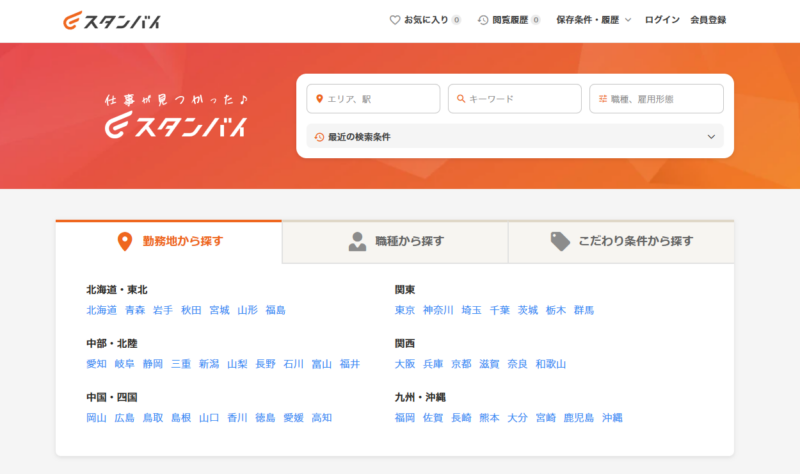The height and width of the screenshot is (474, 800).
Task: Click the history icon beside 最近の検索条件
Action: (x=319, y=137)
